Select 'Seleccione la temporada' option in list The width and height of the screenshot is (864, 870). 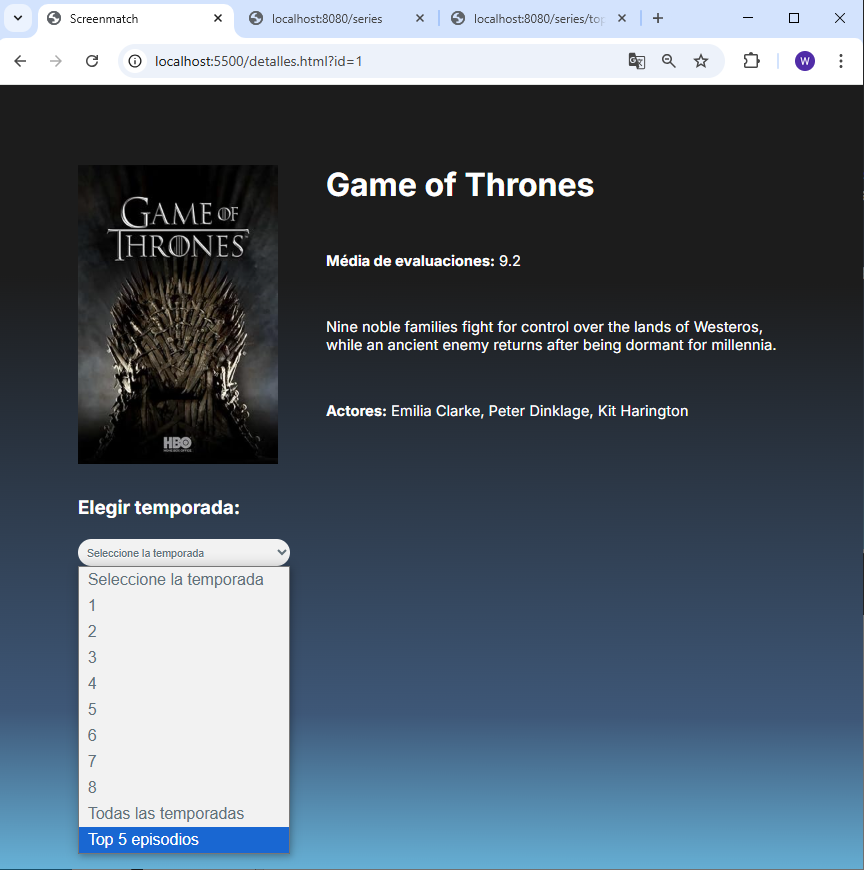pyautogui.click(x=184, y=579)
